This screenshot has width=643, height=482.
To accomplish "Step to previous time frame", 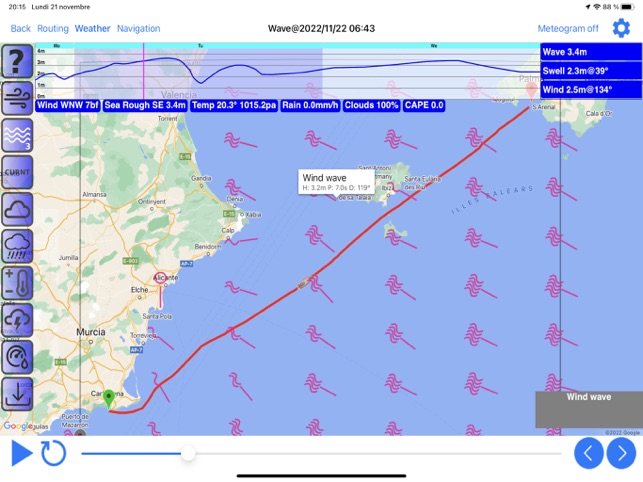I will pos(588,453).
